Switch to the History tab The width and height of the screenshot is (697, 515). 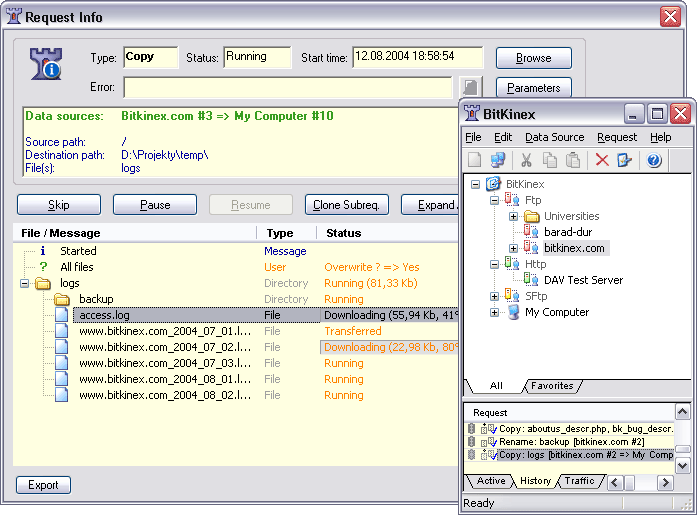click(535, 481)
